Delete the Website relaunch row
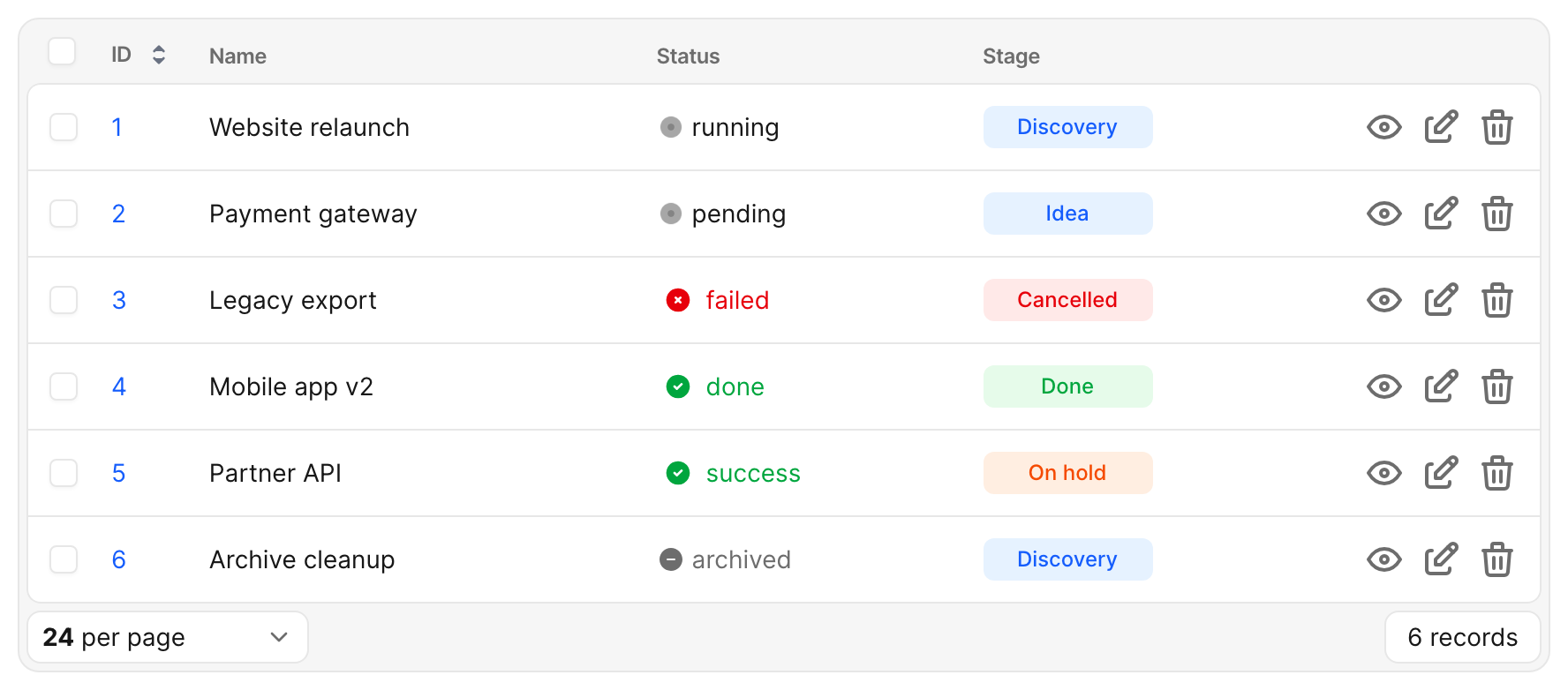This screenshot has width=1568, height=690. (1497, 127)
